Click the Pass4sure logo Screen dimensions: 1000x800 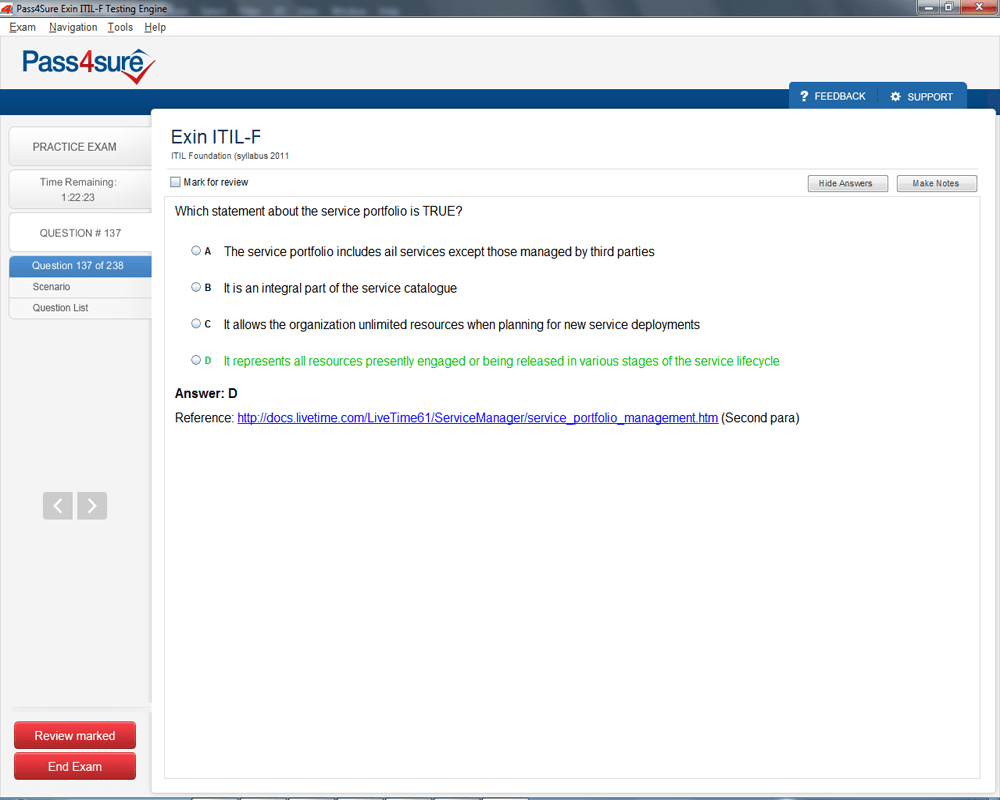tap(89, 66)
